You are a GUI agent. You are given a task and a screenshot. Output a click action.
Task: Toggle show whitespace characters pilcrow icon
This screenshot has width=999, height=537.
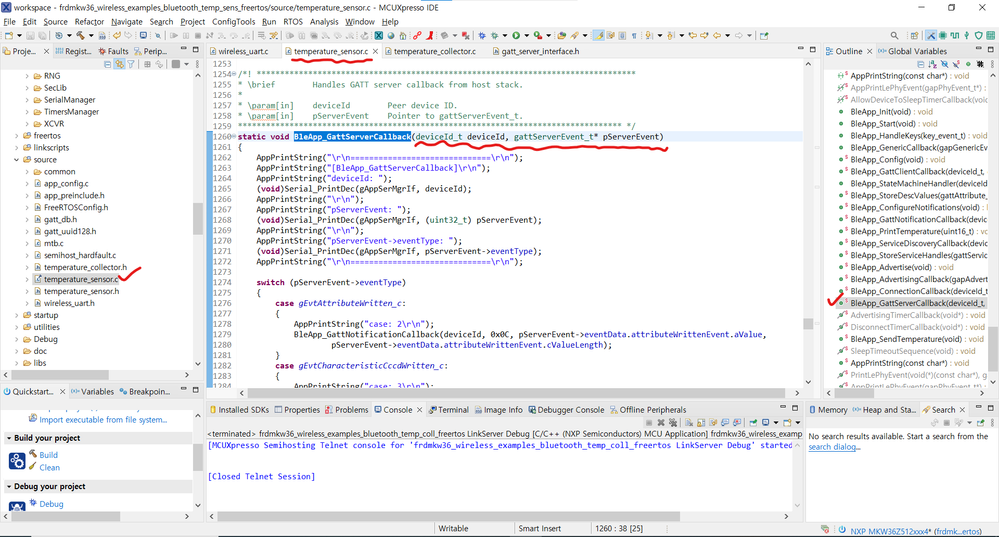[634, 35]
